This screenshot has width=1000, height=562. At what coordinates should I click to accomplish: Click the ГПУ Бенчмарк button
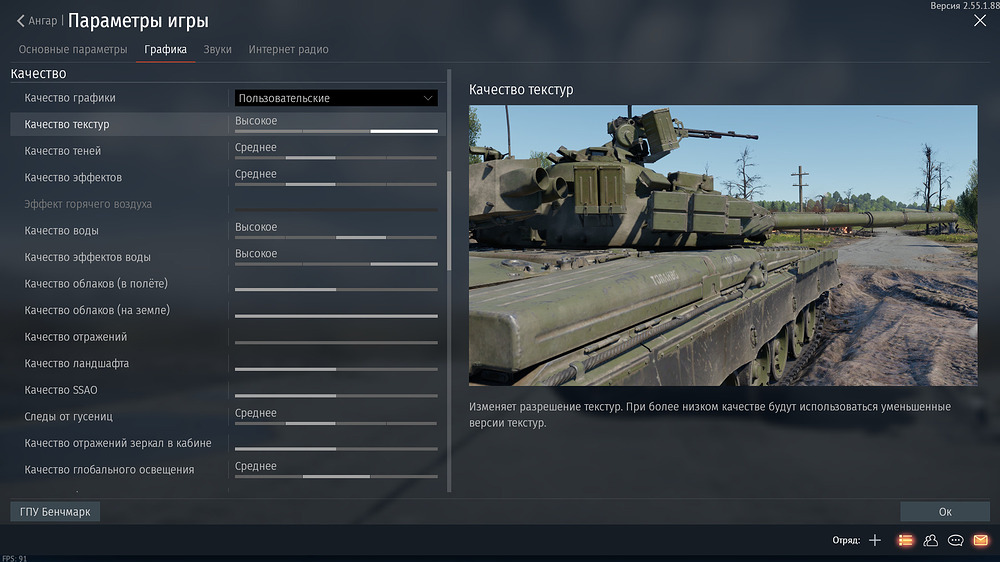coord(55,512)
